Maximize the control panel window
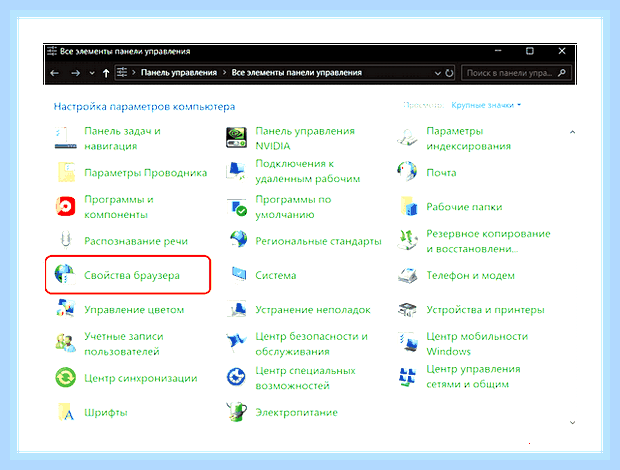 coord(530,51)
